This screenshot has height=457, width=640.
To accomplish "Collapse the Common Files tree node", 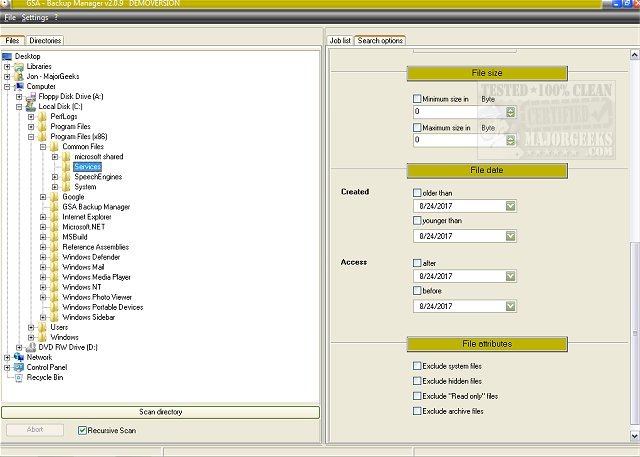I will tap(43, 147).
